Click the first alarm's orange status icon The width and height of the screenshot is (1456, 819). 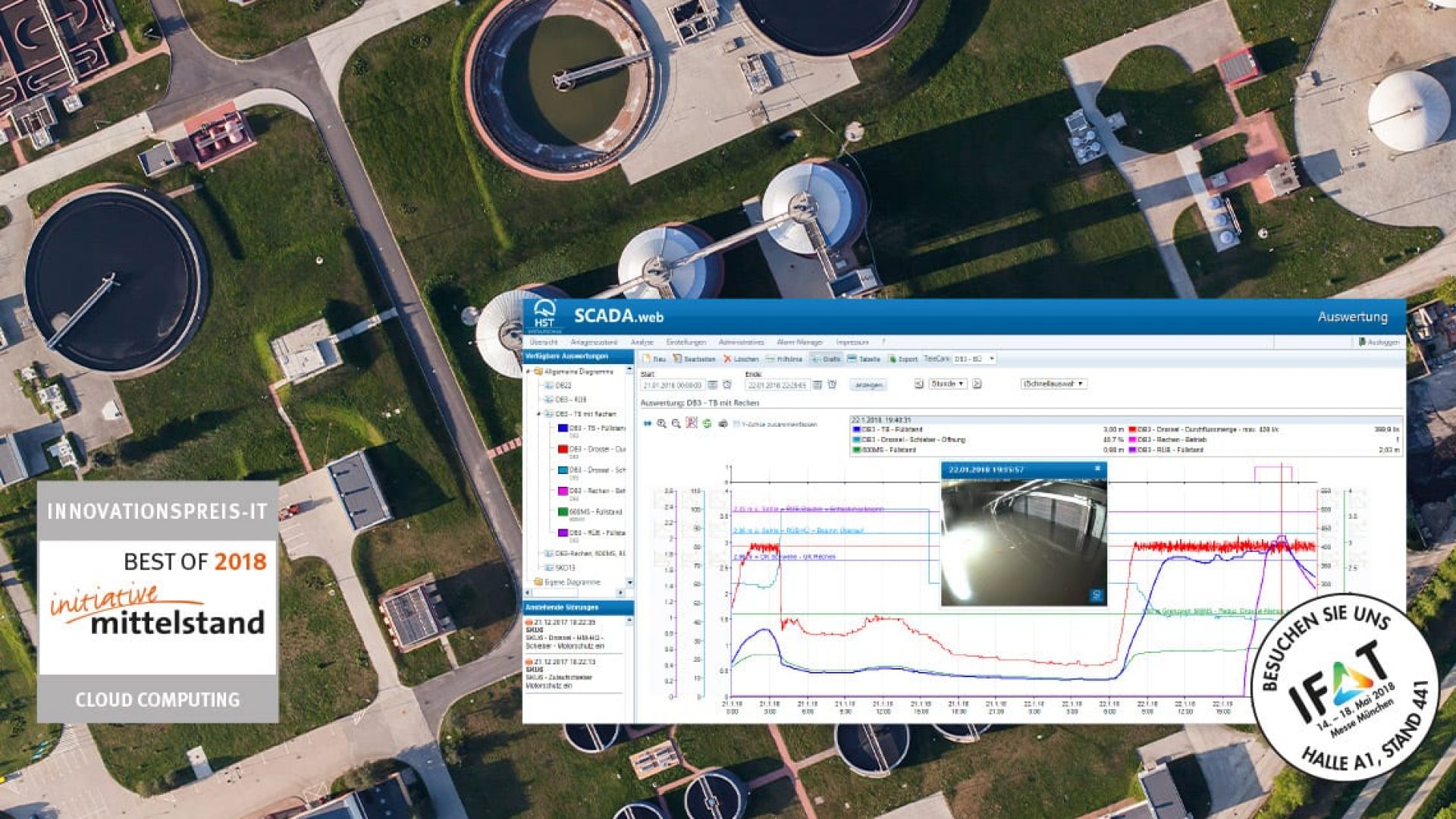(x=529, y=622)
